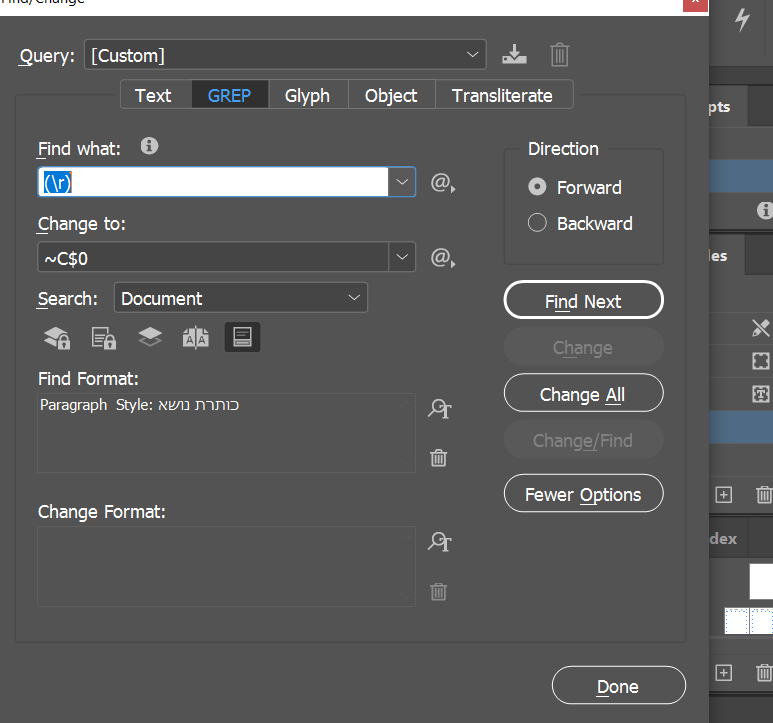Specify attributes to find in Find Format
This screenshot has height=723, width=773.
(439, 408)
